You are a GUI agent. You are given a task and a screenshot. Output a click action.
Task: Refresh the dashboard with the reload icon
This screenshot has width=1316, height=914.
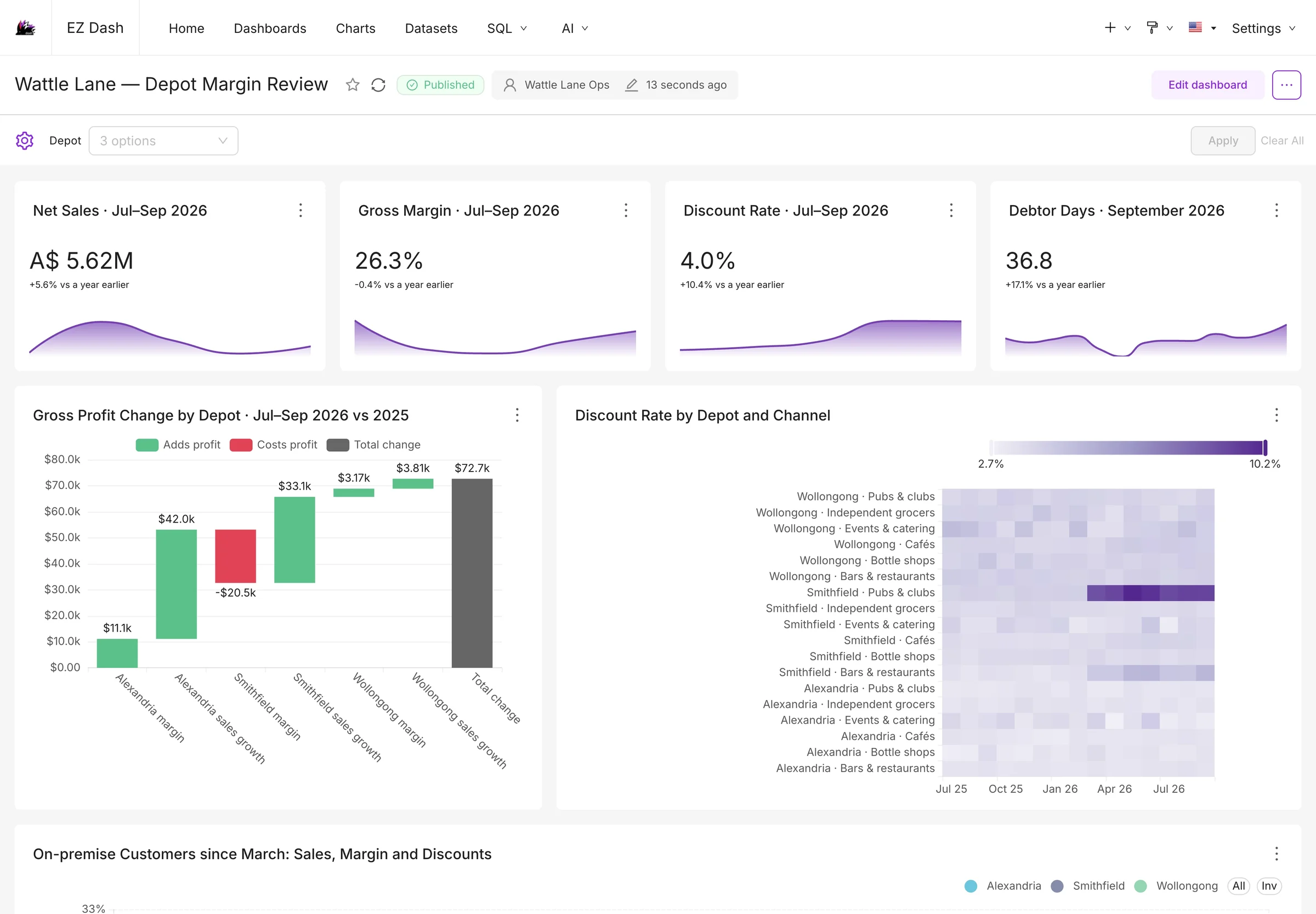tap(378, 85)
